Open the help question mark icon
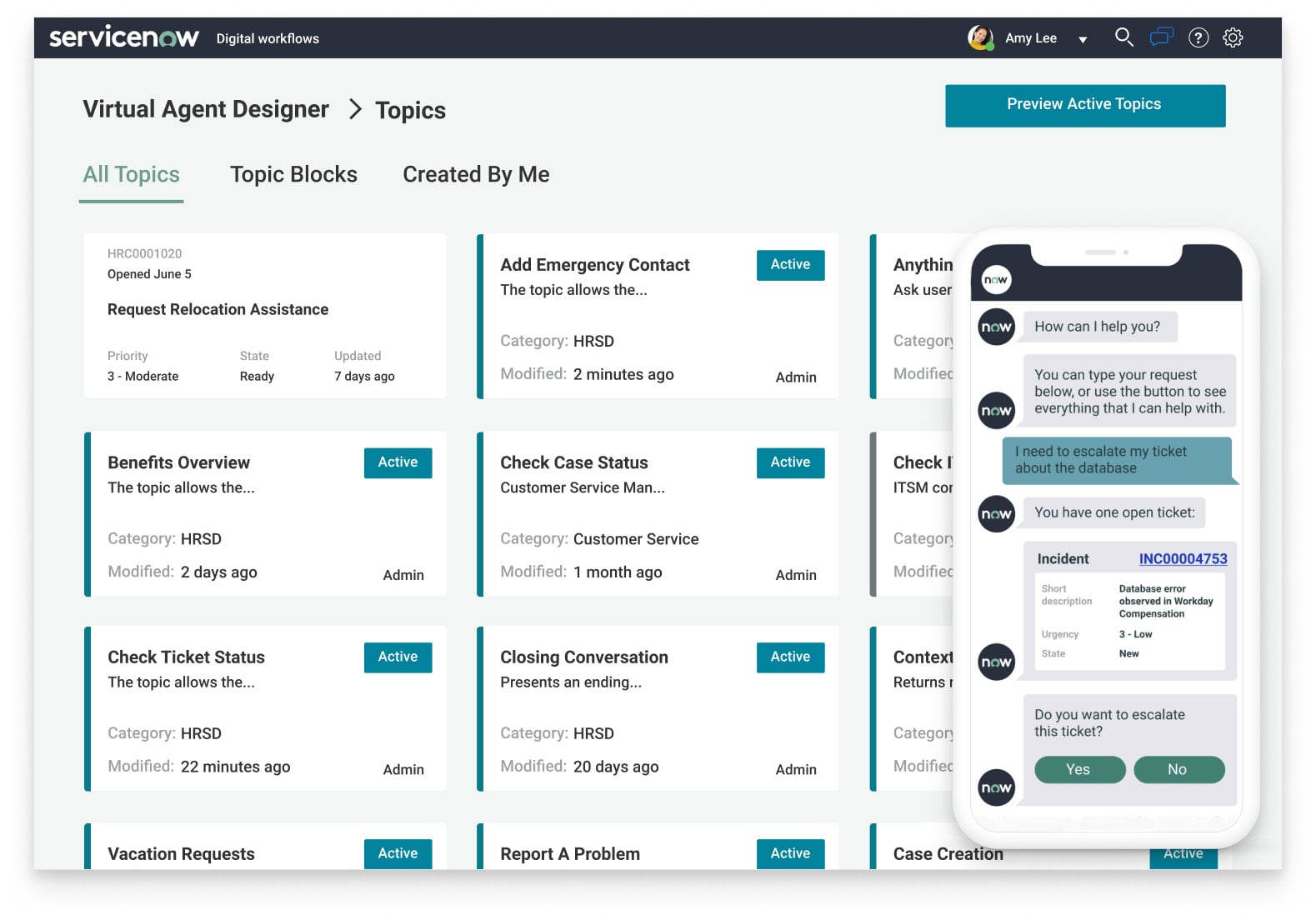The image size is (1316, 920). (1198, 37)
